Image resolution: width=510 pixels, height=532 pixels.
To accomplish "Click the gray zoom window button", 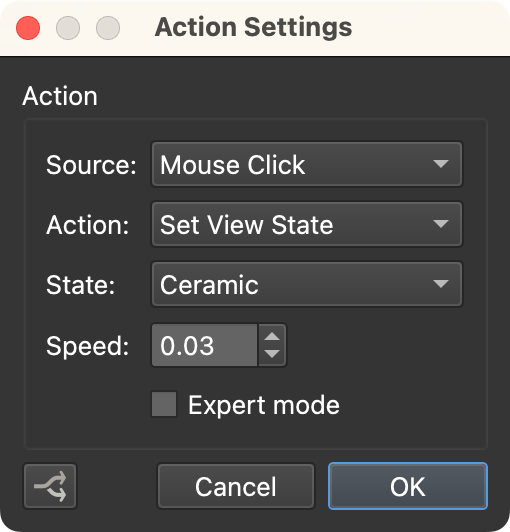I will pos(108,28).
